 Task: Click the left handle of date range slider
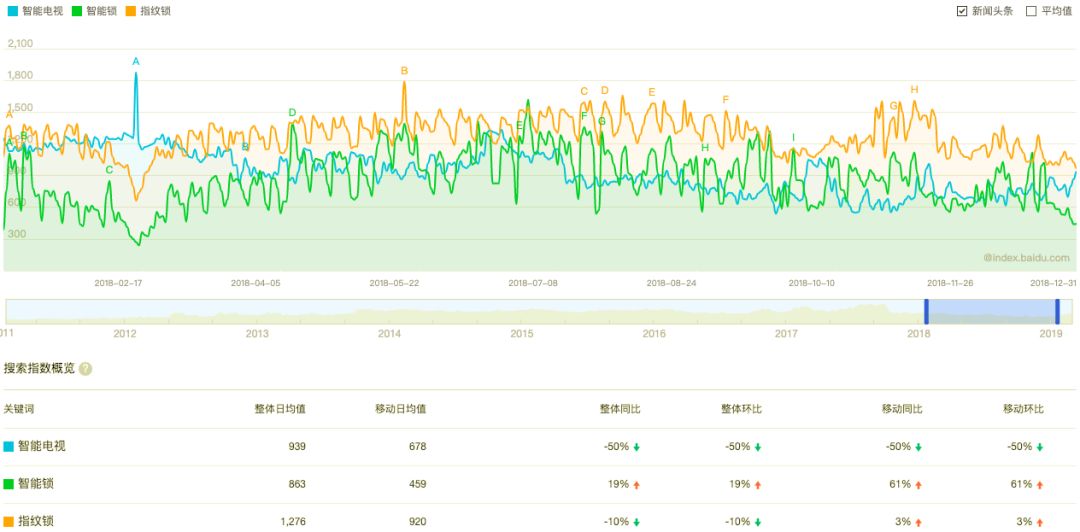tap(926, 311)
